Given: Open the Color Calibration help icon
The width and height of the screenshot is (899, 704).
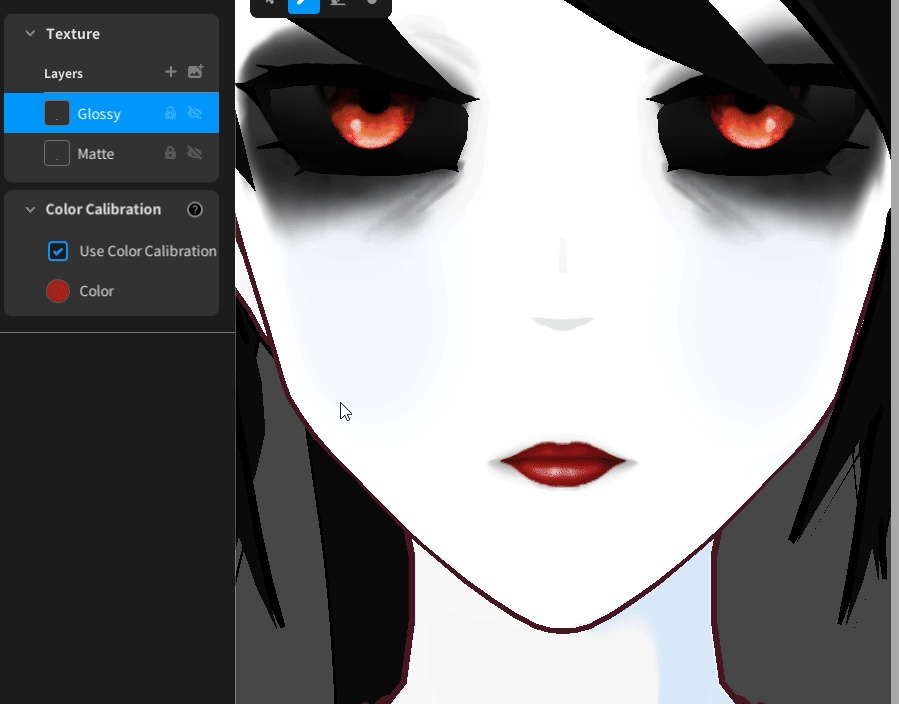Looking at the screenshot, I should [x=195, y=209].
